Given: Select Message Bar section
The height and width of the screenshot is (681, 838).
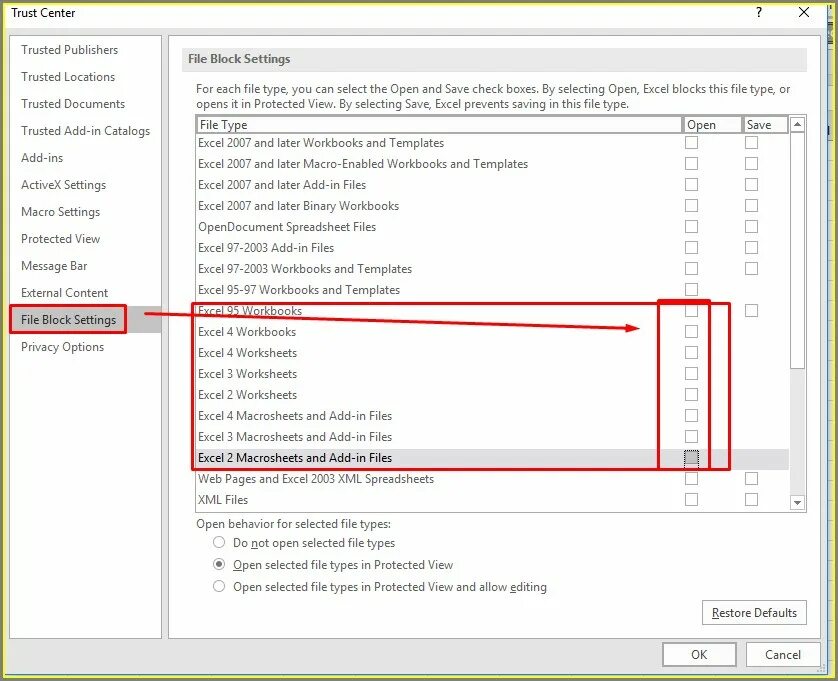Looking at the screenshot, I should coord(54,266).
